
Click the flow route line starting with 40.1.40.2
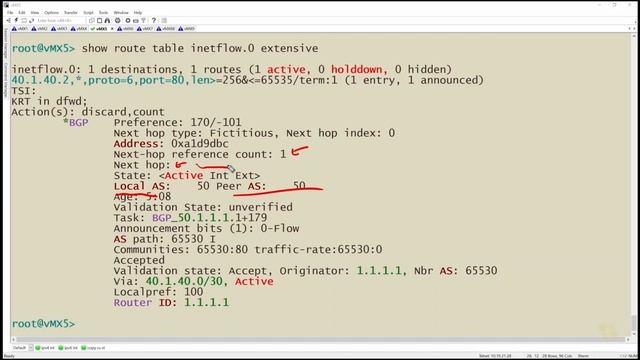tap(247, 80)
